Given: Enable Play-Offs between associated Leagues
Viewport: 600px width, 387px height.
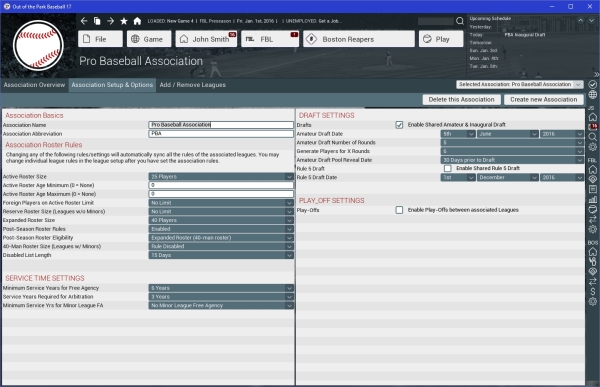Looking at the screenshot, I should [399, 210].
